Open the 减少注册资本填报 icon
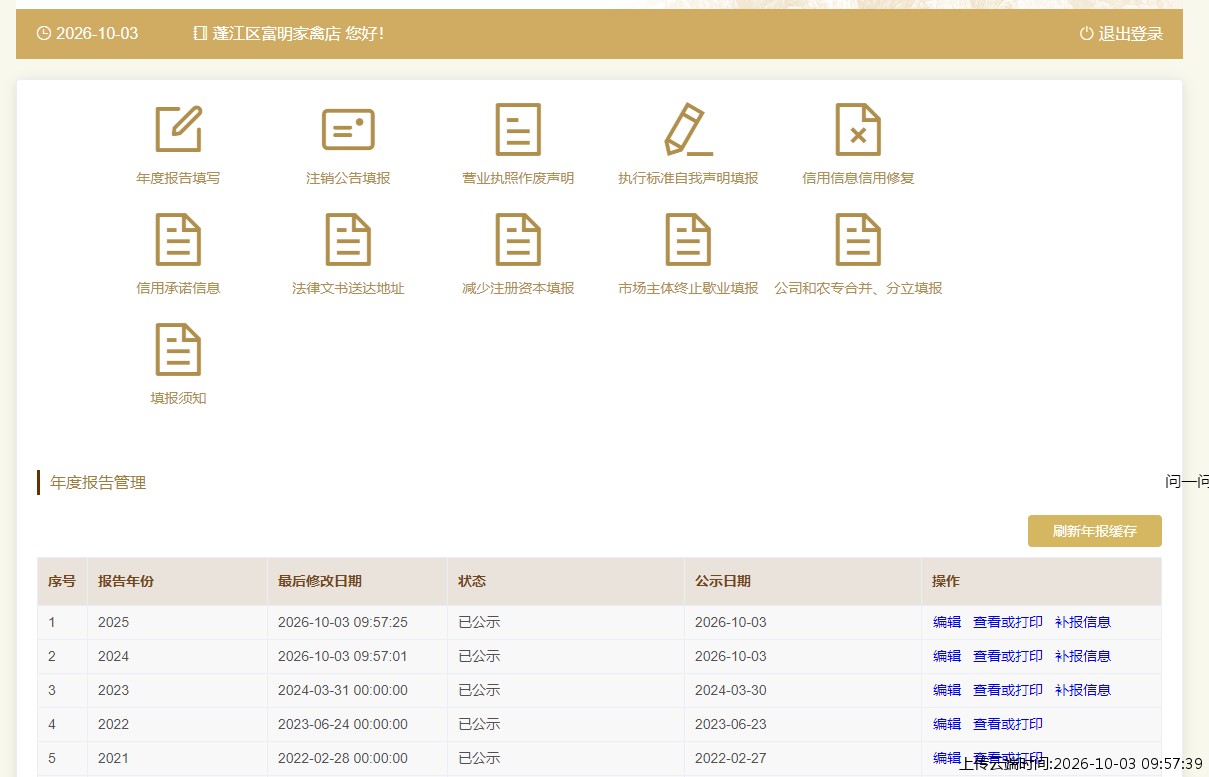Screen dimensions: 1209x777 pos(518,240)
